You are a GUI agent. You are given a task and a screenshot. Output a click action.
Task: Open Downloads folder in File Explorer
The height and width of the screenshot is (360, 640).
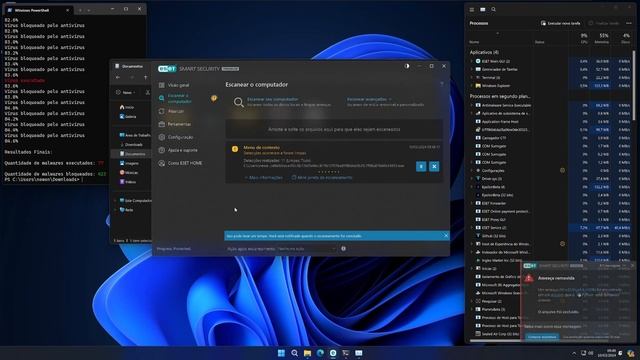coord(131,144)
